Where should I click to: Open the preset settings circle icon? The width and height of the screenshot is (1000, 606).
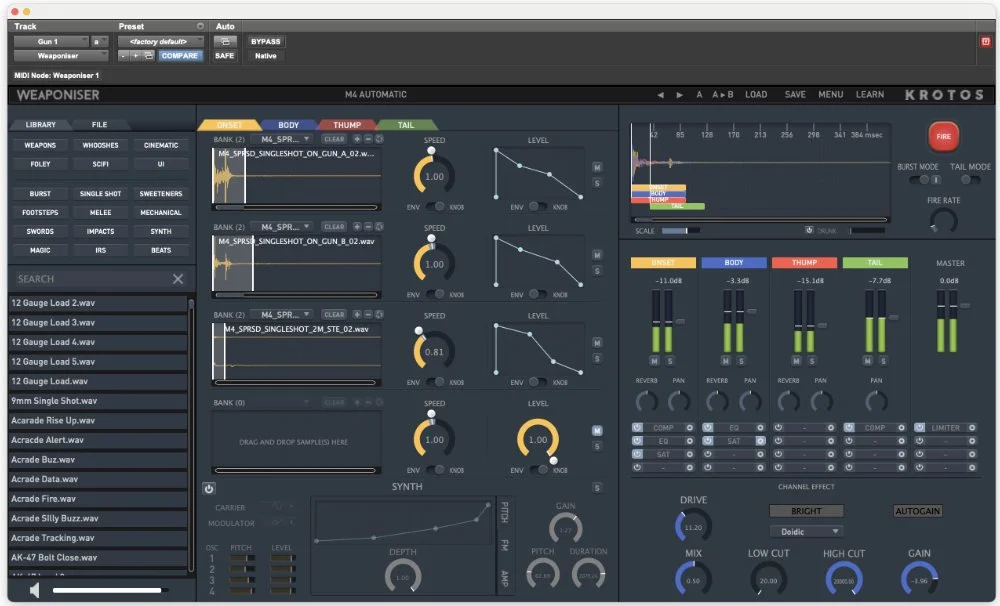[x=200, y=26]
